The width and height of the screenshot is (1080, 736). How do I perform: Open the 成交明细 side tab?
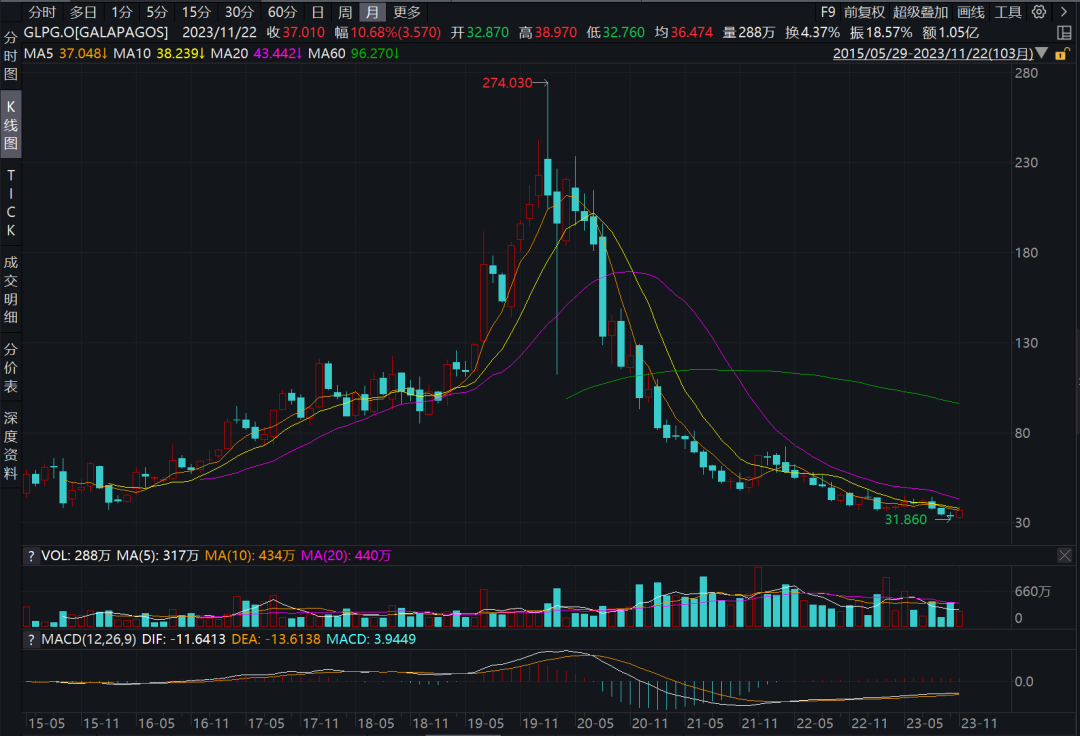tap(11, 290)
